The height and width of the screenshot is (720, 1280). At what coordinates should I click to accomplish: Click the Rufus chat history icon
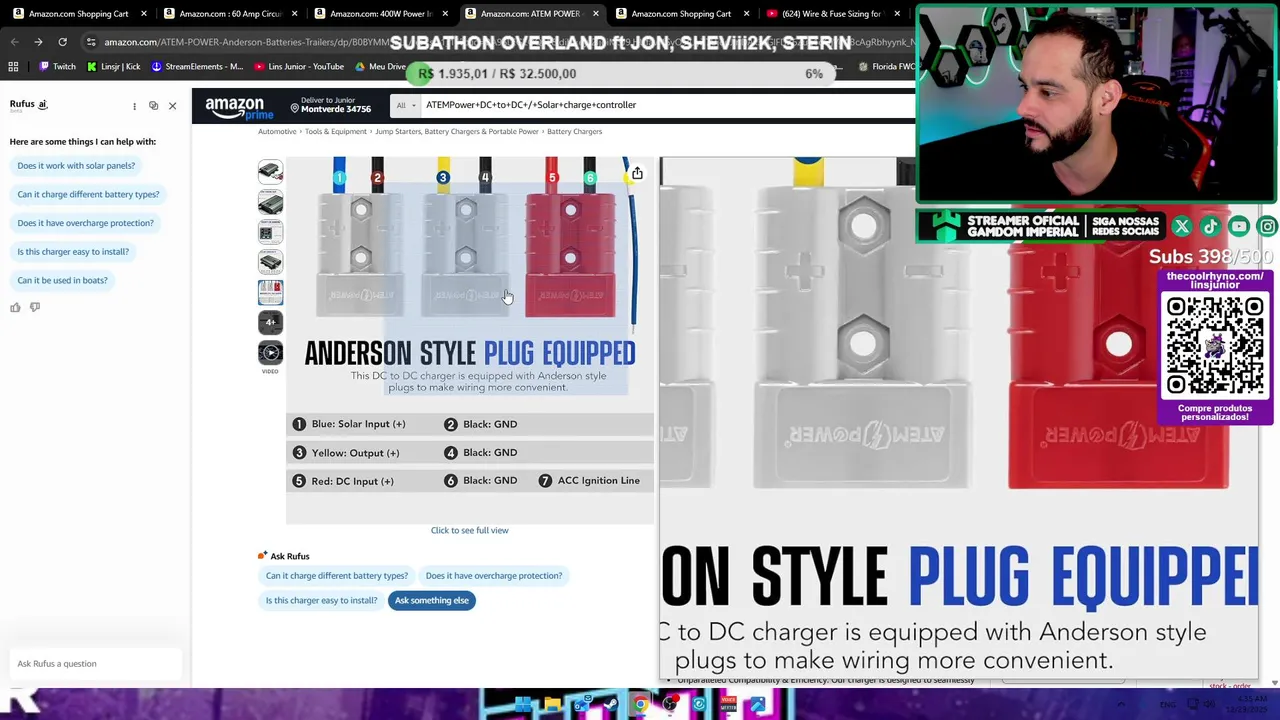[x=153, y=105]
